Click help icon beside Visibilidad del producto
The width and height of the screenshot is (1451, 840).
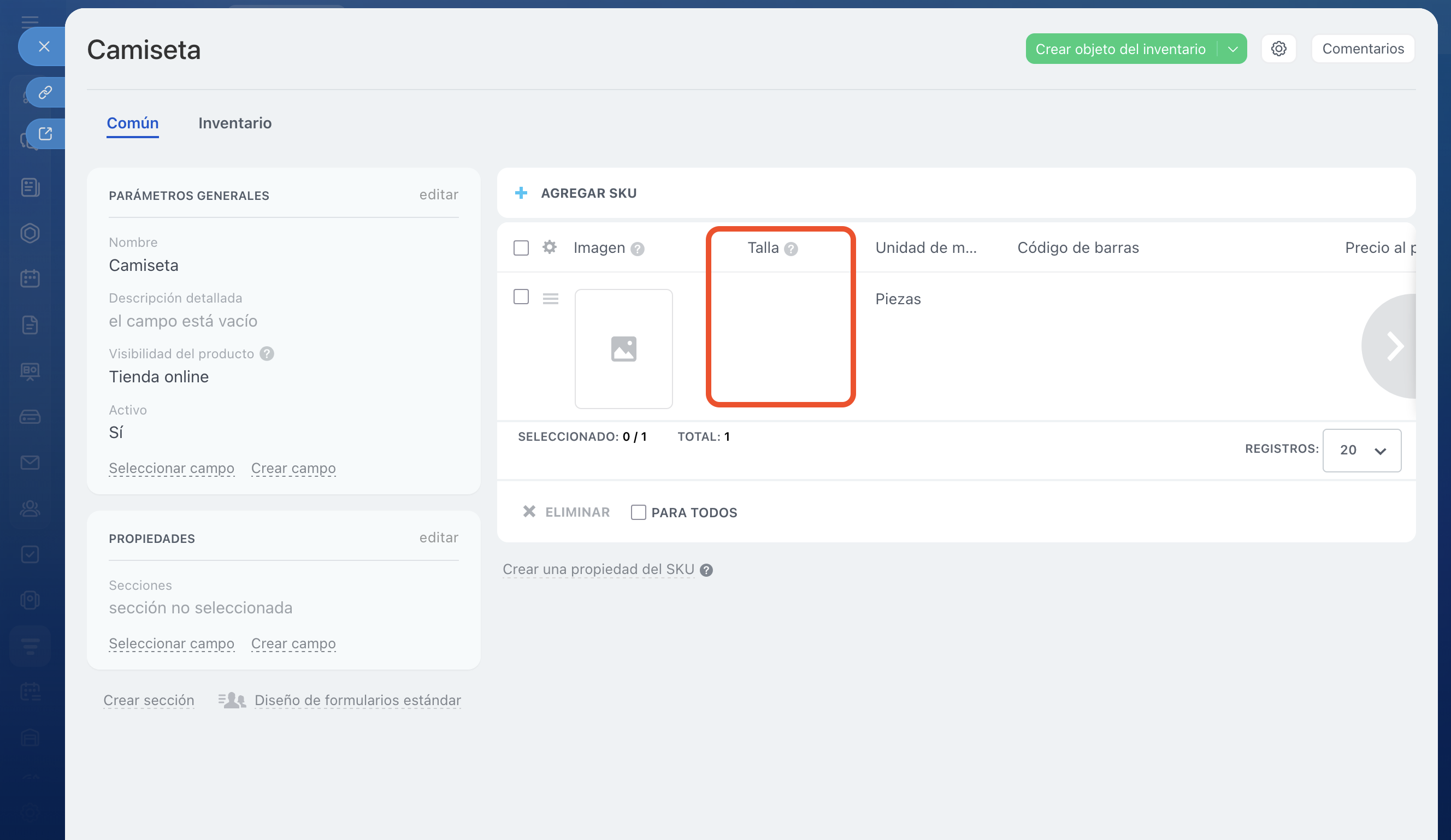pos(267,353)
